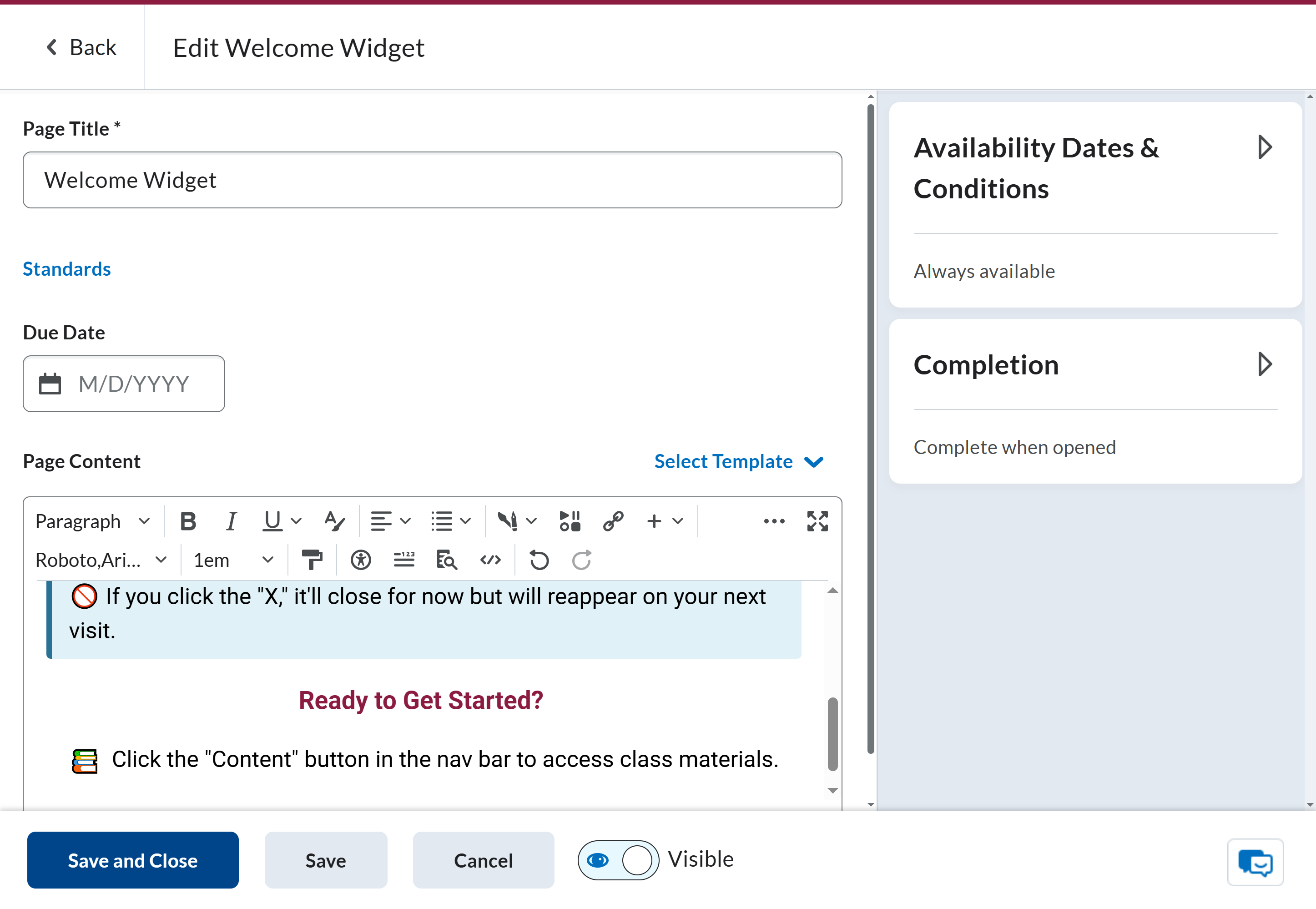Open the preview magnifier icon
This screenshot has width=1316, height=909.
(x=447, y=560)
